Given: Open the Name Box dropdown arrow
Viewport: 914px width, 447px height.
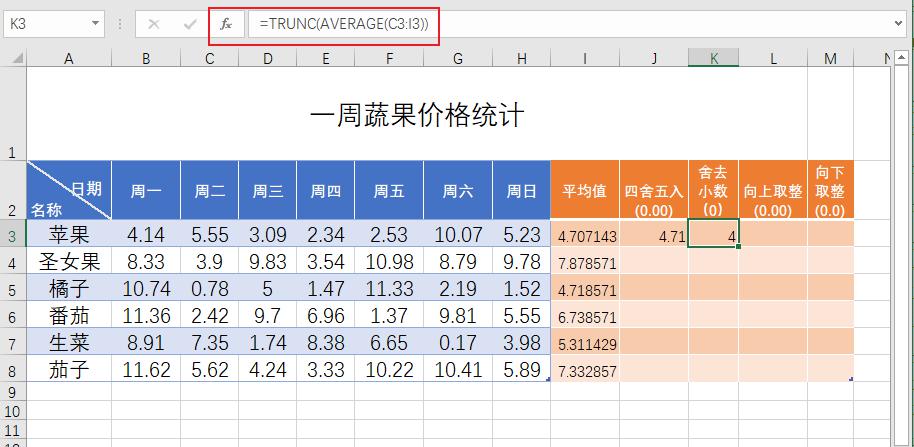Looking at the screenshot, I should [96, 24].
